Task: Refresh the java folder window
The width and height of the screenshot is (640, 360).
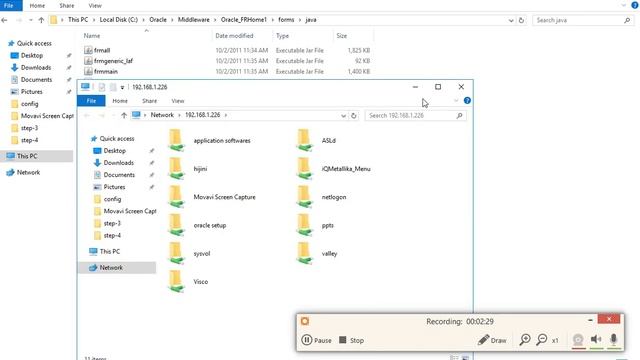Action: tap(521, 20)
